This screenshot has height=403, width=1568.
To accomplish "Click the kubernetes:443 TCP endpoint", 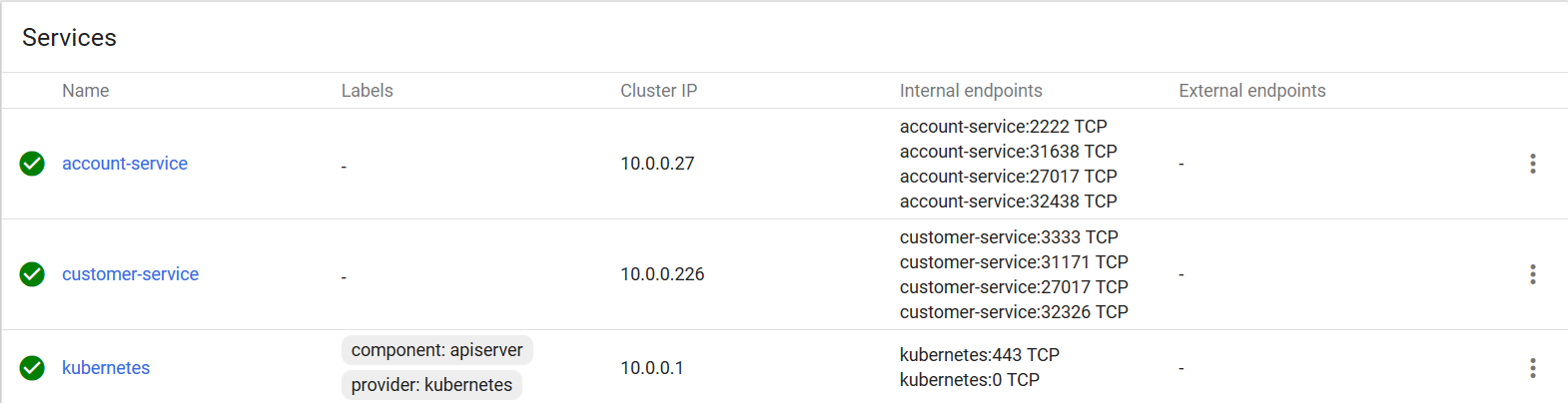I will 979,355.
